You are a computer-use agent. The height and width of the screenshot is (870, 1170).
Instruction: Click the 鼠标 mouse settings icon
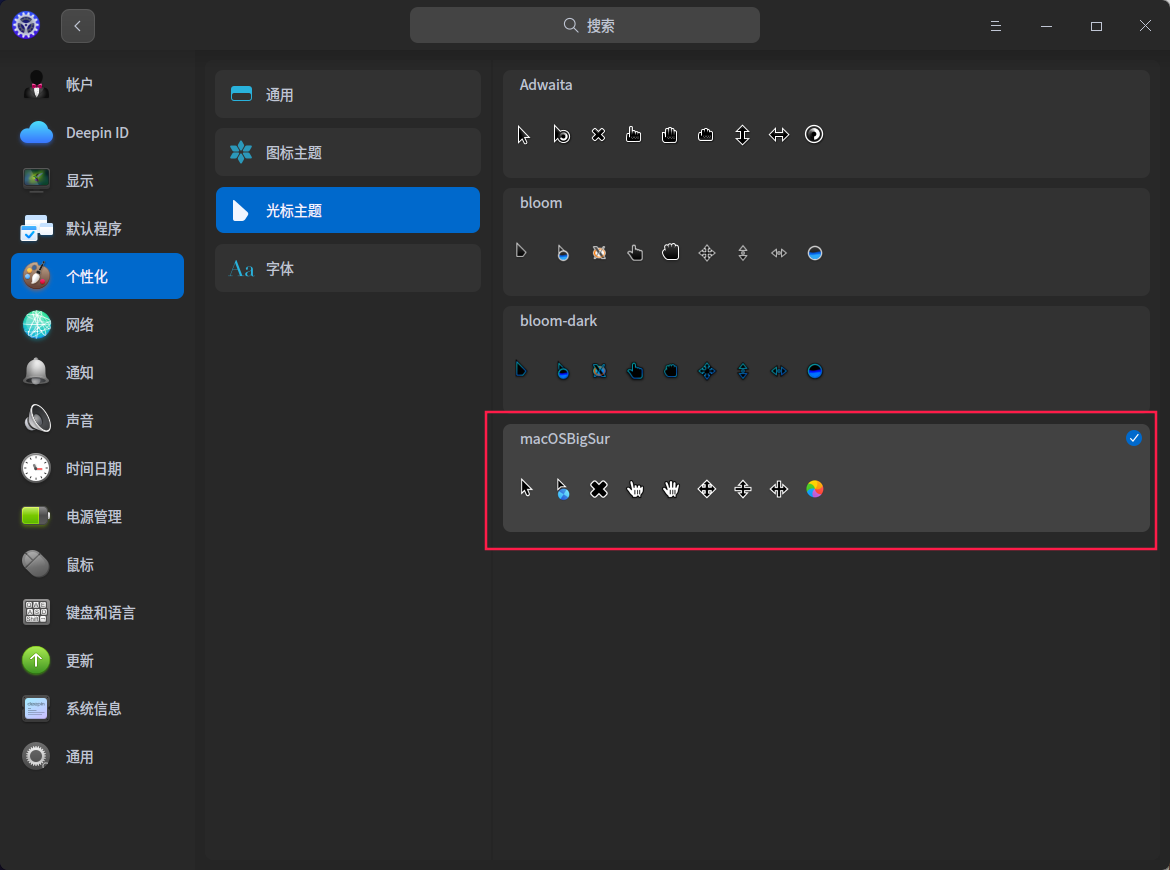point(36,564)
